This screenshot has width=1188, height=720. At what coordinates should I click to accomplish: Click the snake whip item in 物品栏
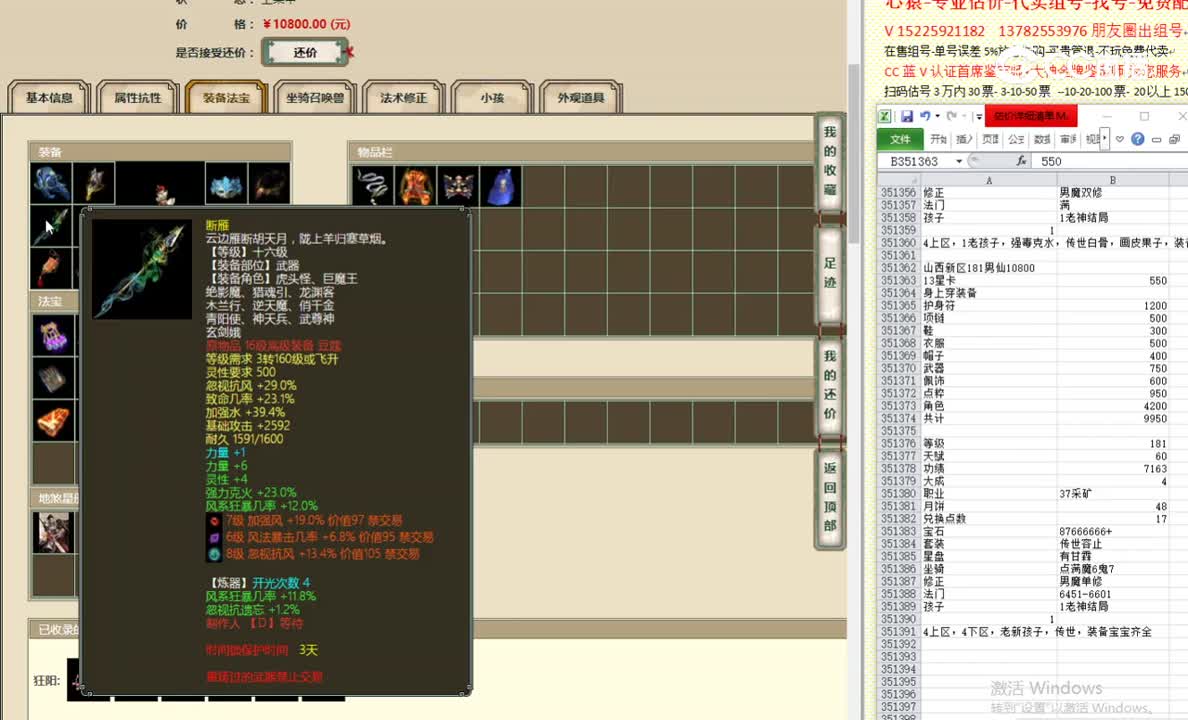pos(372,184)
